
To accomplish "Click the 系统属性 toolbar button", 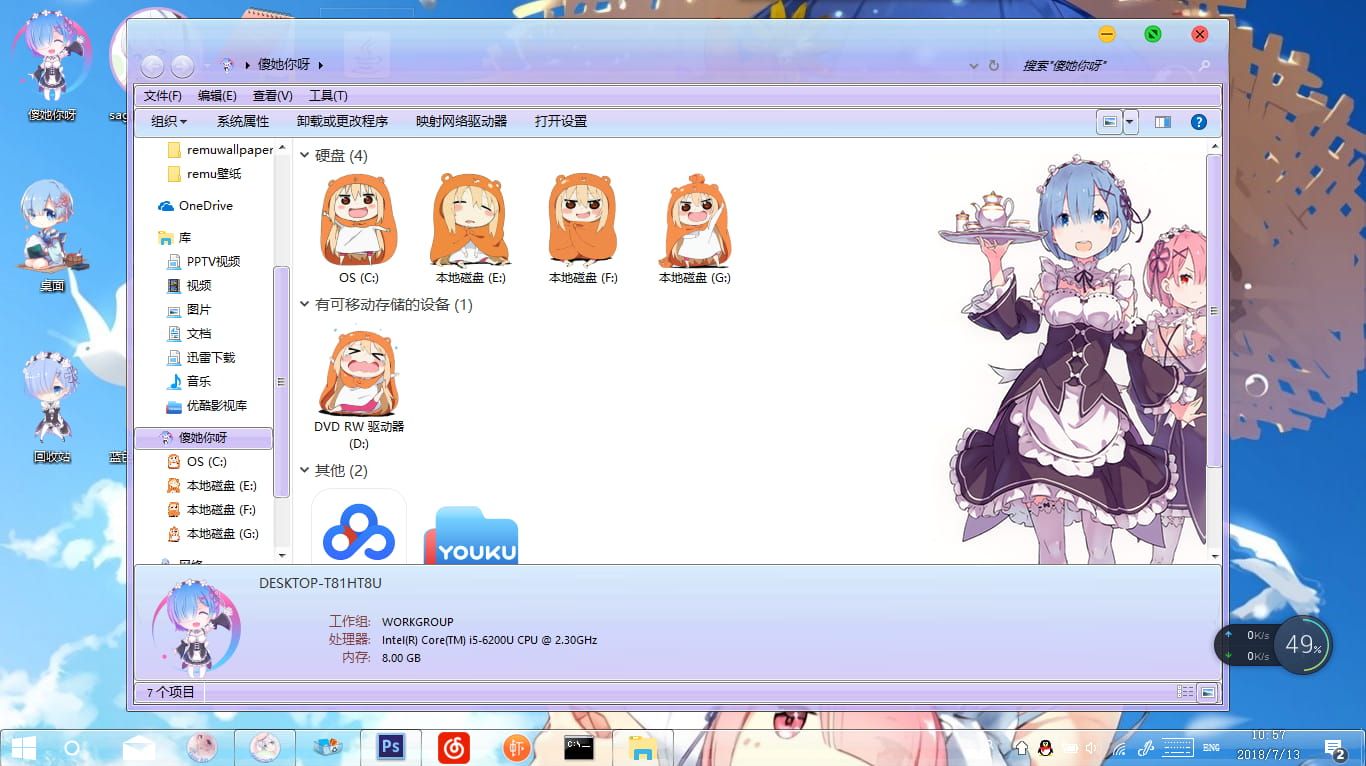I will click(240, 121).
